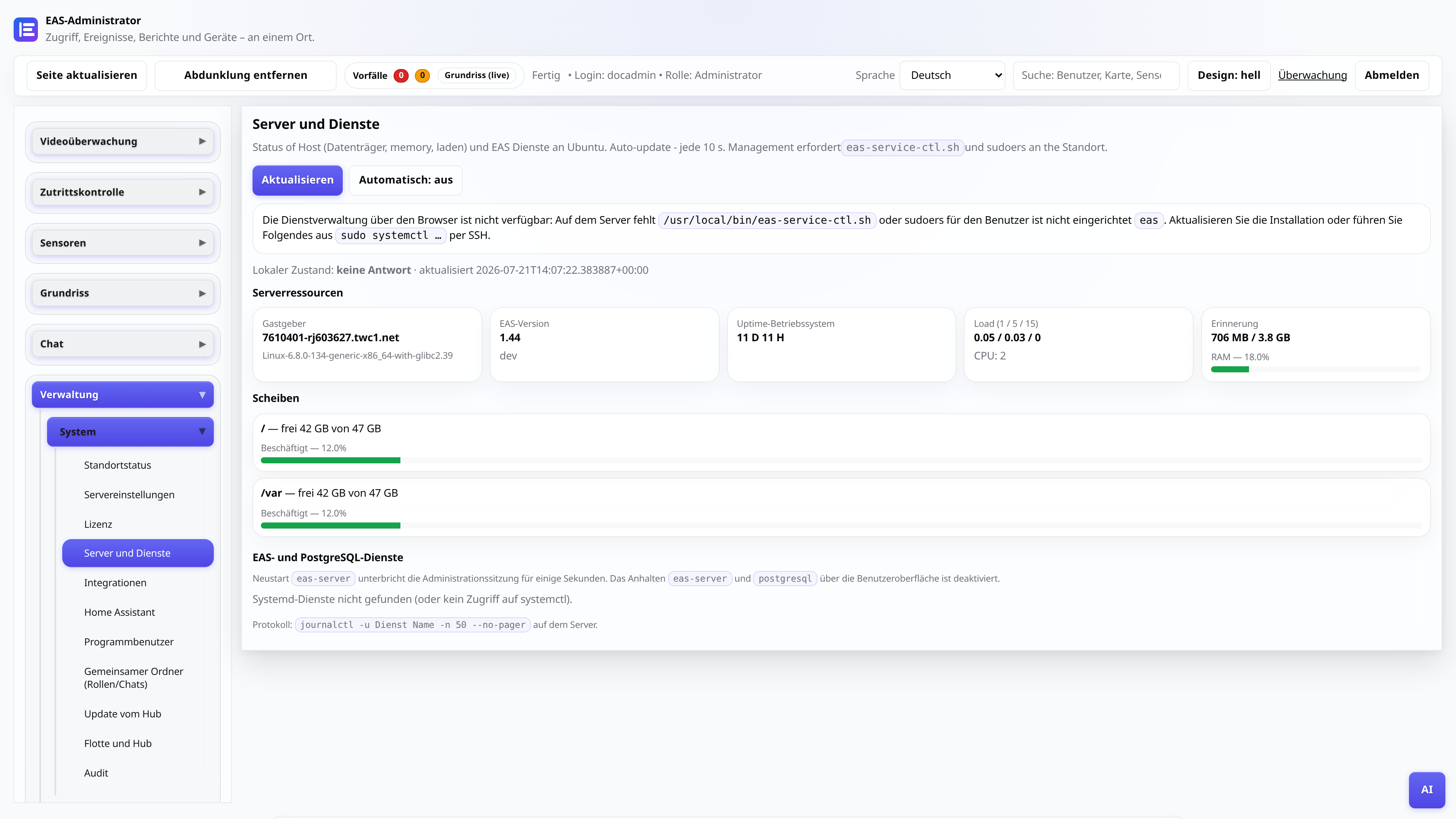Toggle the Automatisch: aus auto-update button

coord(405,180)
